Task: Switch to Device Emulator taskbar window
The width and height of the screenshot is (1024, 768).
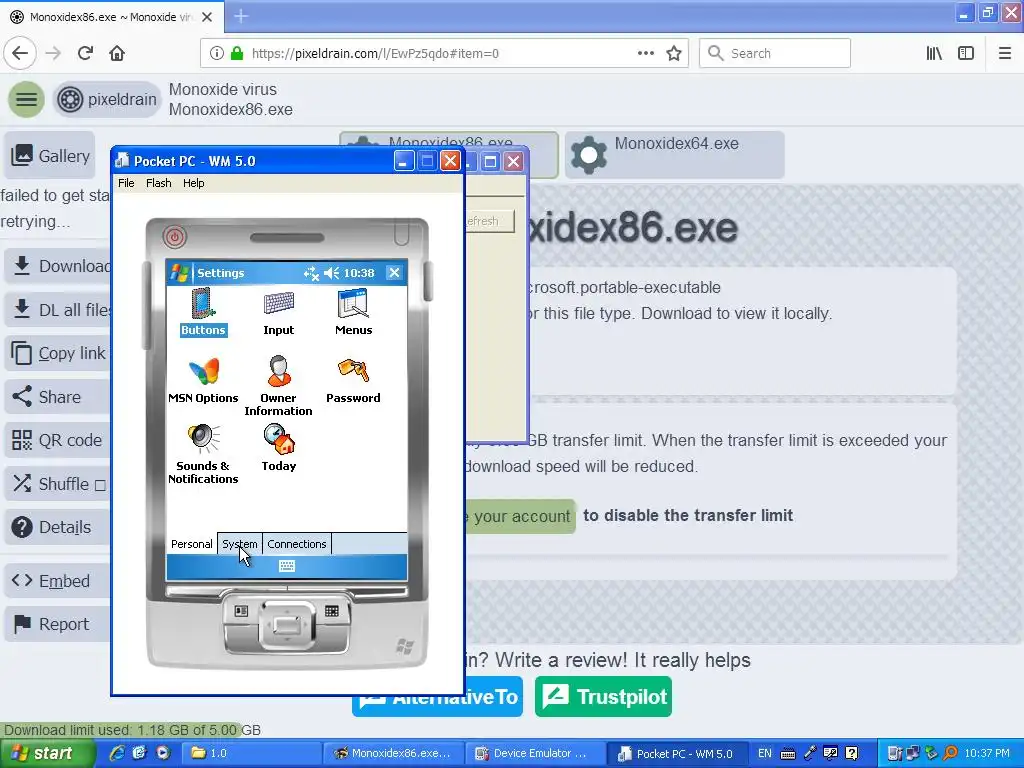Action: click(534, 754)
